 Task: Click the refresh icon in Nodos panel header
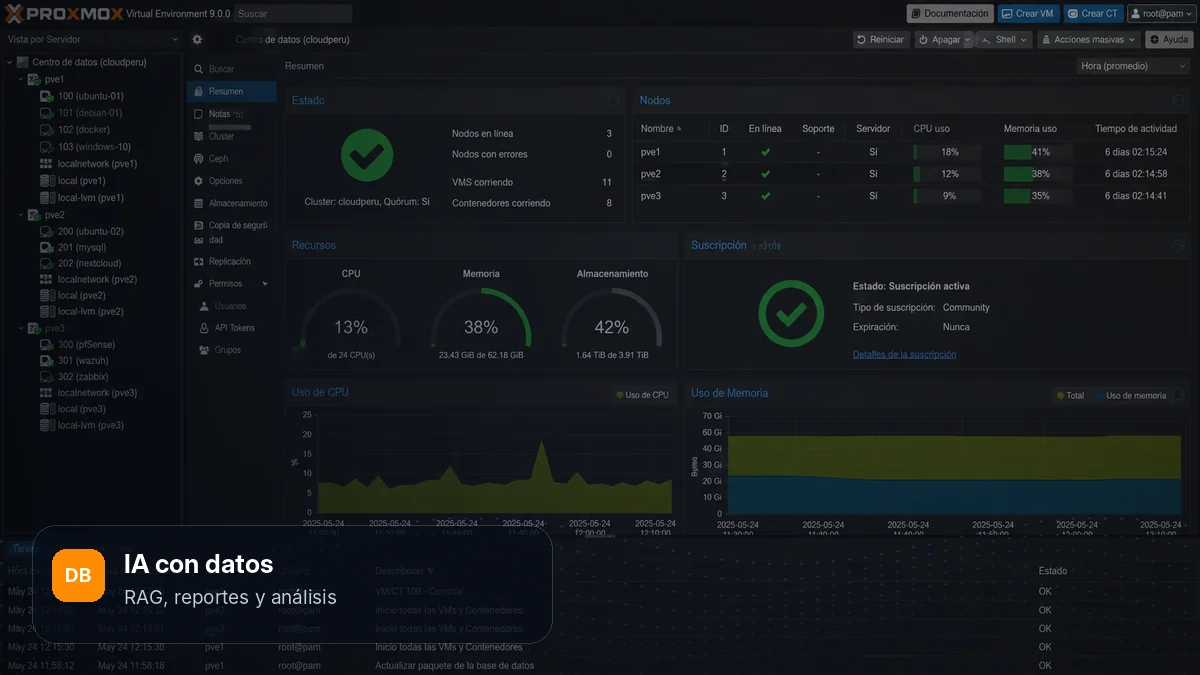point(1178,100)
